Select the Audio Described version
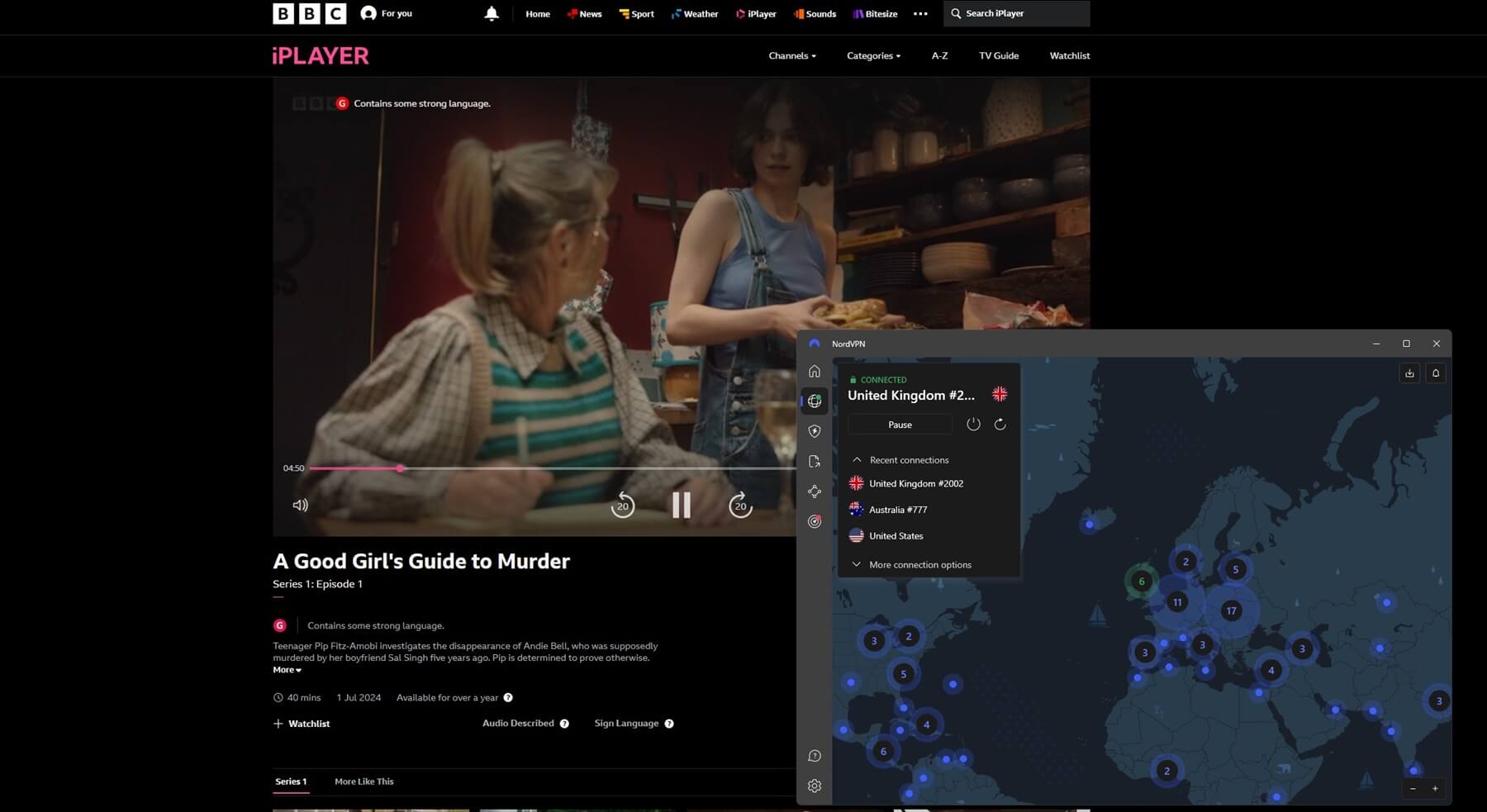 coord(518,723)
